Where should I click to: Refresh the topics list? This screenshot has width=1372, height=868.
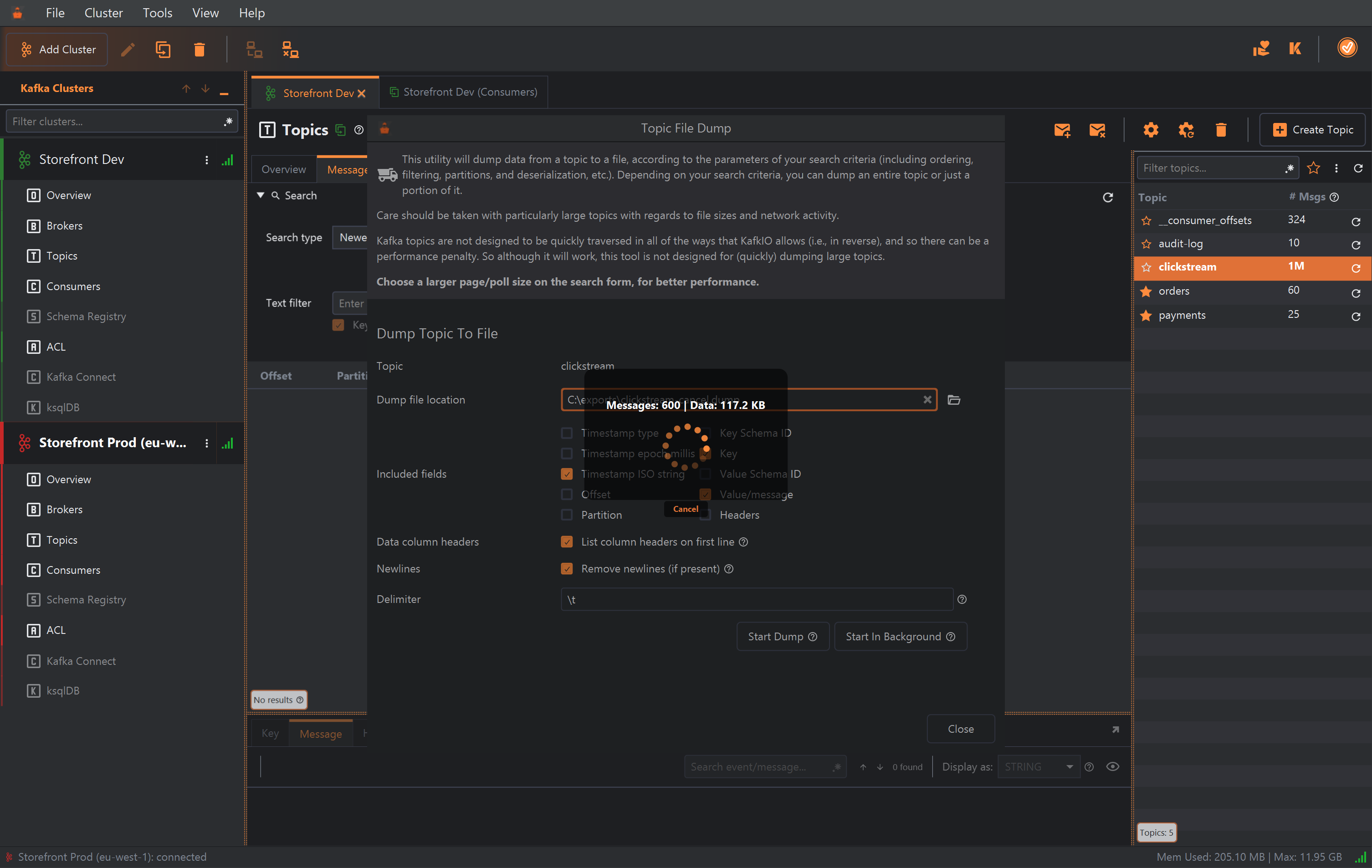tap(1358, 168)
